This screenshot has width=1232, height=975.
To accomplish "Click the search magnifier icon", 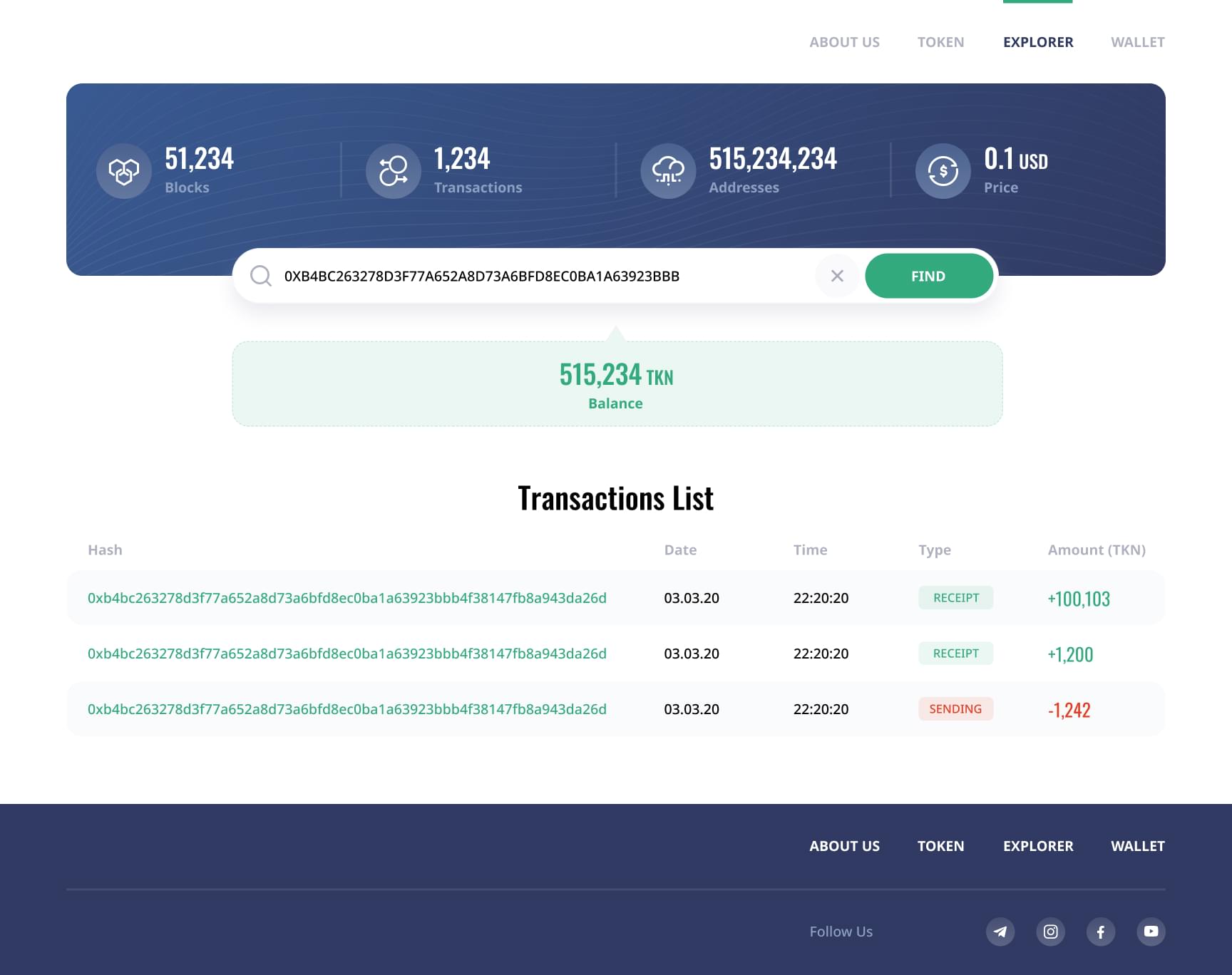I will pyautogui.click(x=261, y=276).
